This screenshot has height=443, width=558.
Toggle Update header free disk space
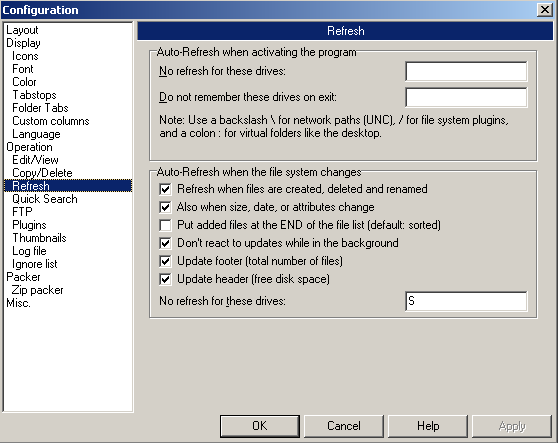click(165, 279)
